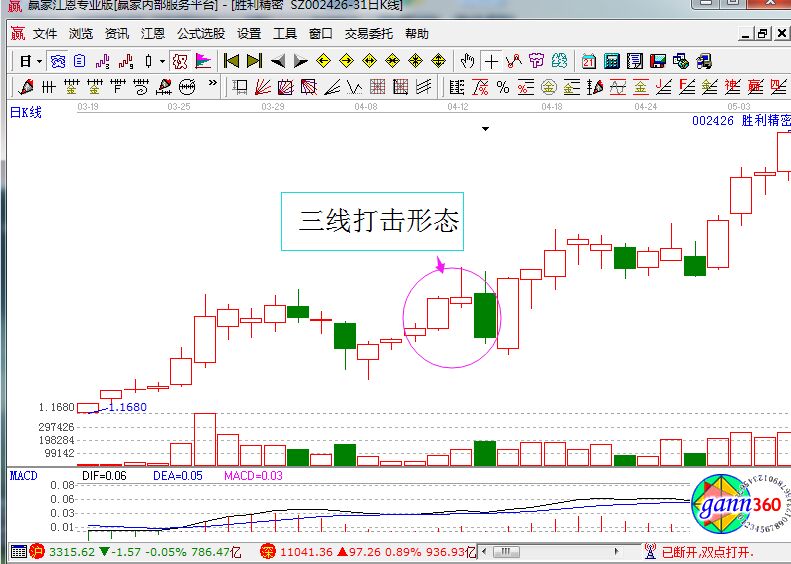Screen dimensions: 791x564
Task: Click the floppy disk save icon
Action: click(x=658, y=61)
